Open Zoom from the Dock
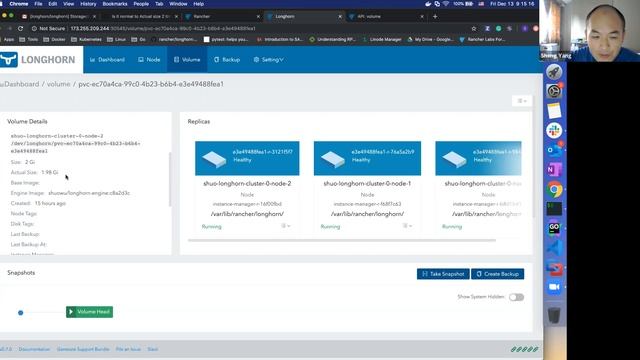Viewport: 640px width, 360px height. pyautogui.click(x=554, y=287)
